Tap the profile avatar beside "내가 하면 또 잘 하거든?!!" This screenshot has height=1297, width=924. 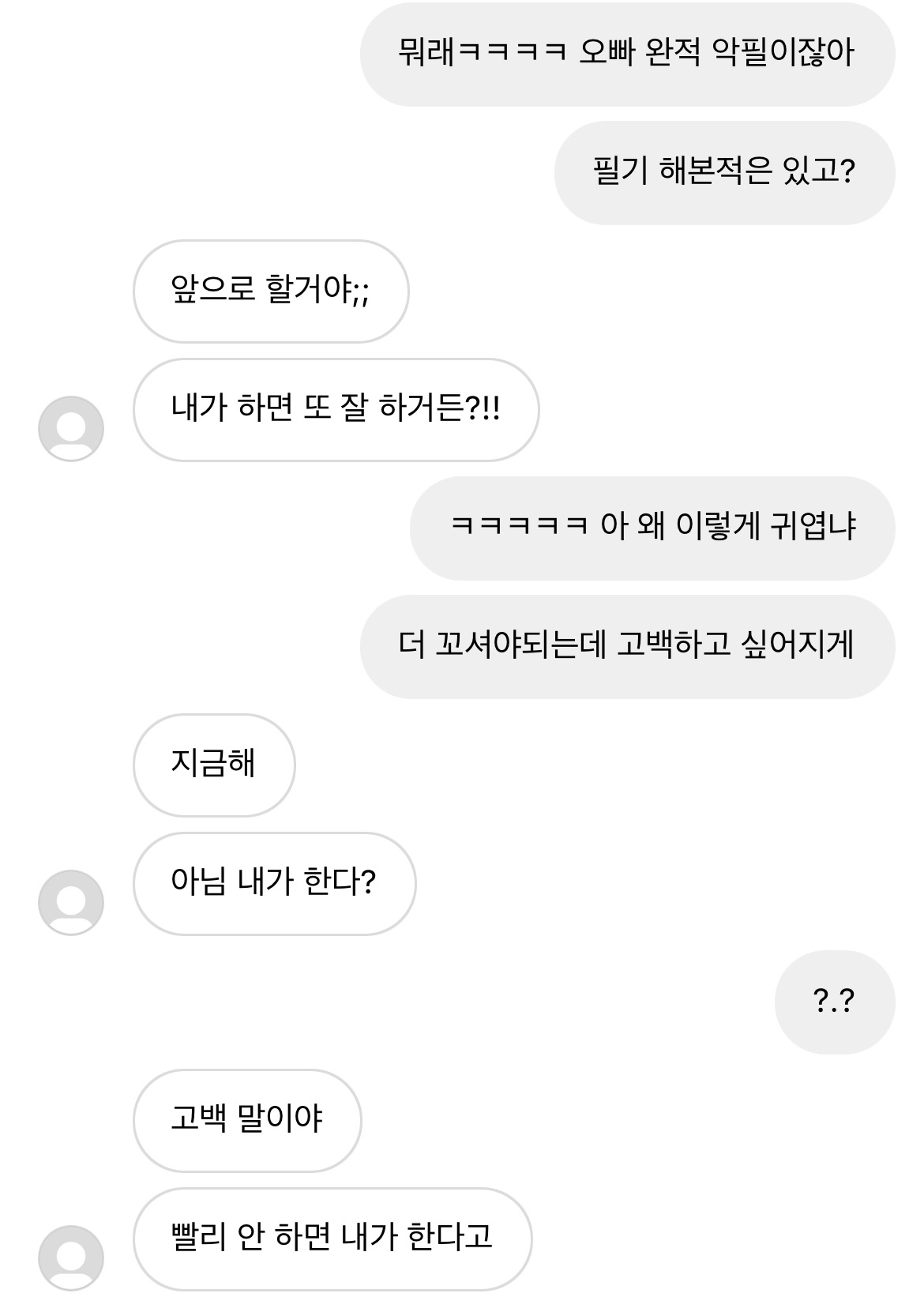(71, 429)
